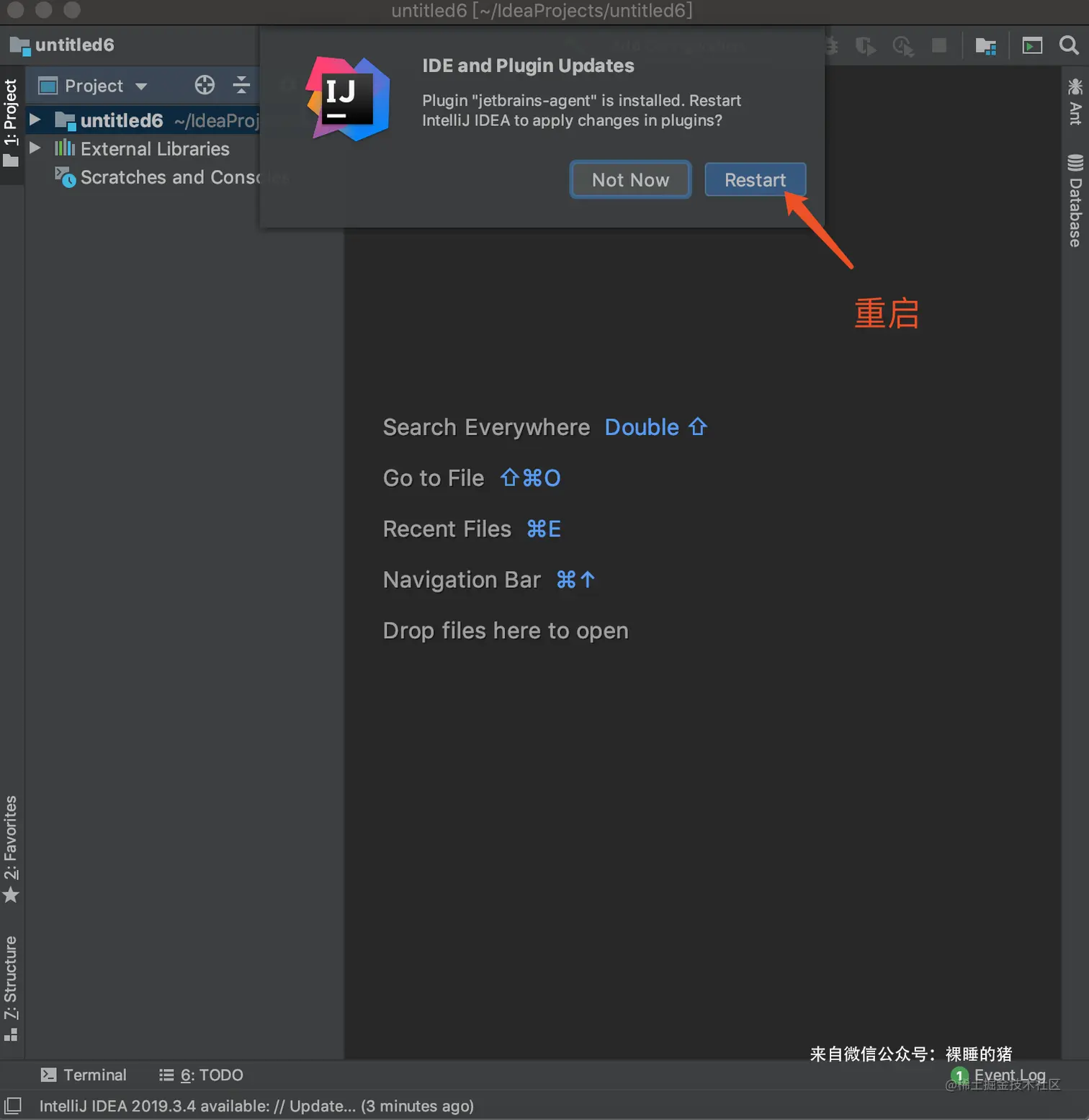Click the Collapse All icon in Project panel
The image size is (1089, 1120).
(241, 85)
